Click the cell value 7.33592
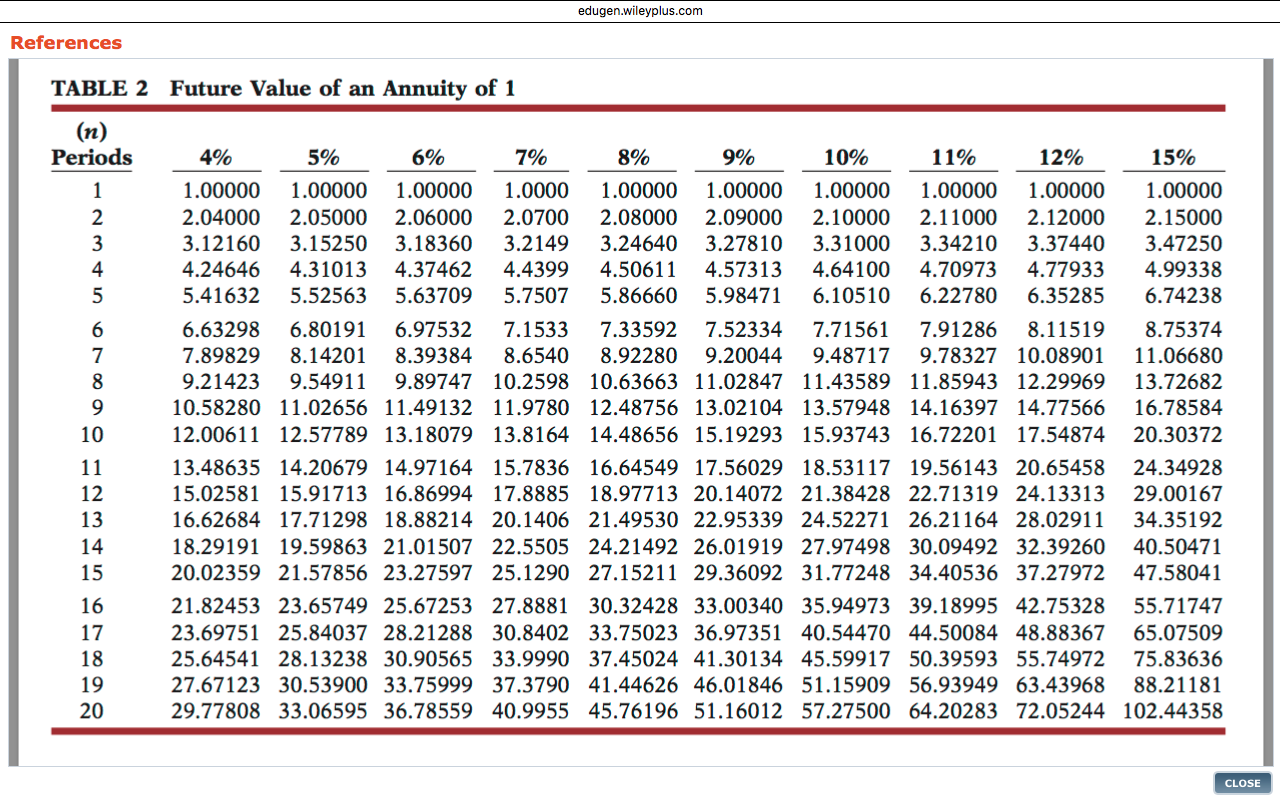This screenshot has width=1280, height=800. [638, 330]
